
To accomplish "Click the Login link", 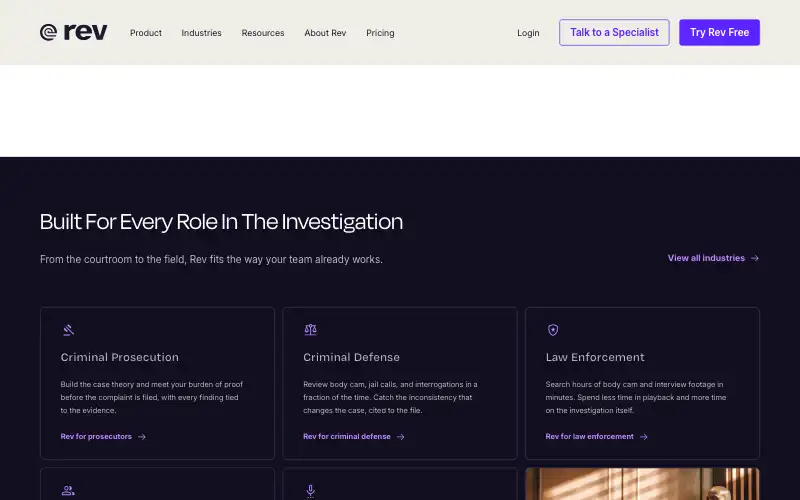I will point(528,33).
